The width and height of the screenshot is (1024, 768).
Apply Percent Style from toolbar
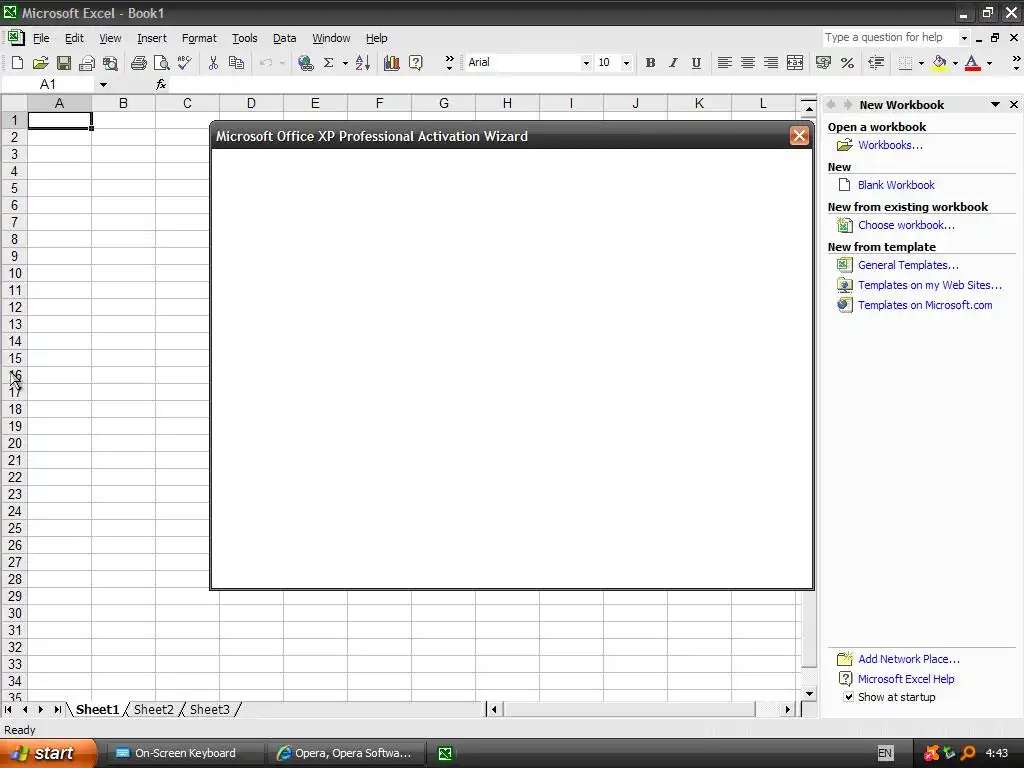(847, 63)
